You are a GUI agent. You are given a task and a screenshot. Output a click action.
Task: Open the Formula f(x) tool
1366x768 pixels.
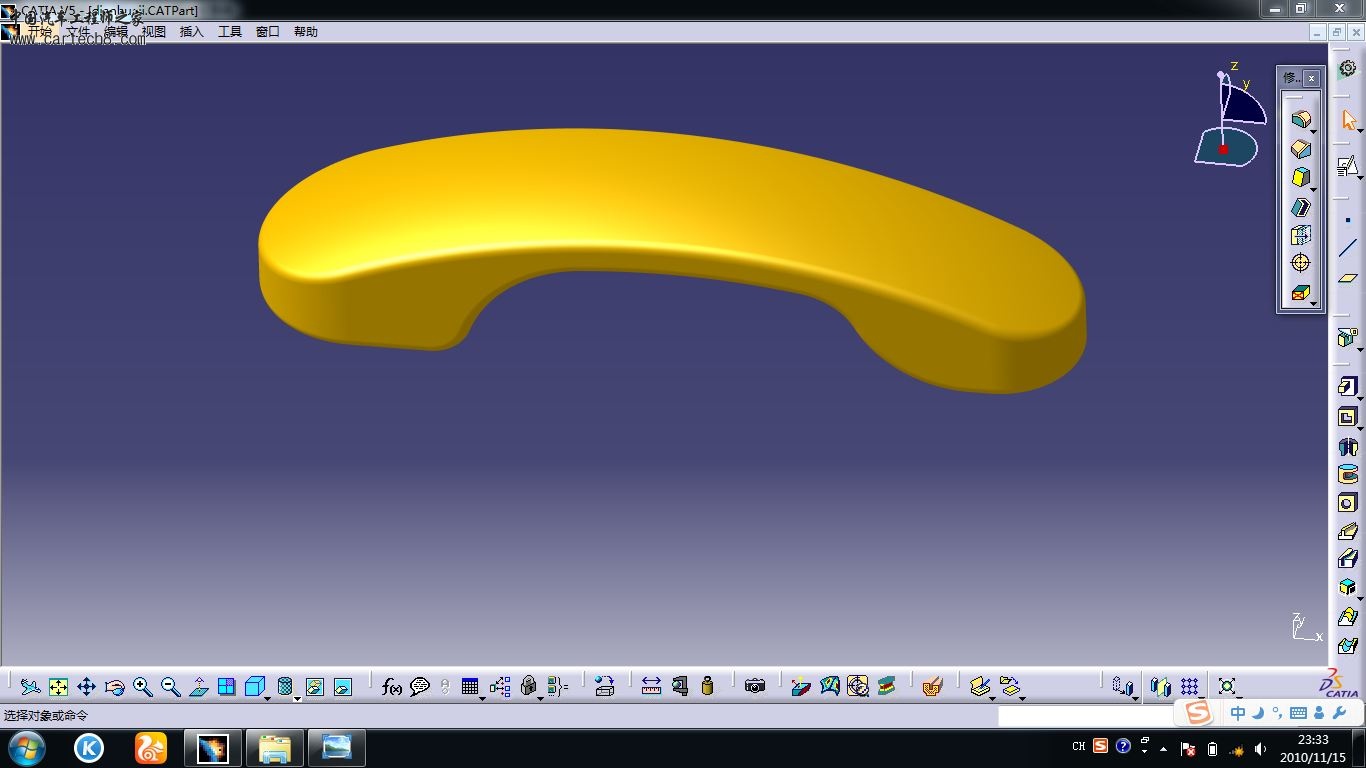392,687
